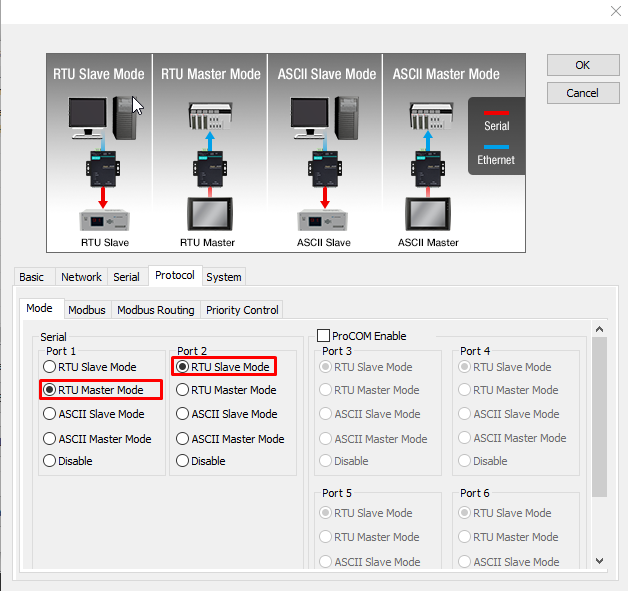Click the Cancel button

[583, 93]
